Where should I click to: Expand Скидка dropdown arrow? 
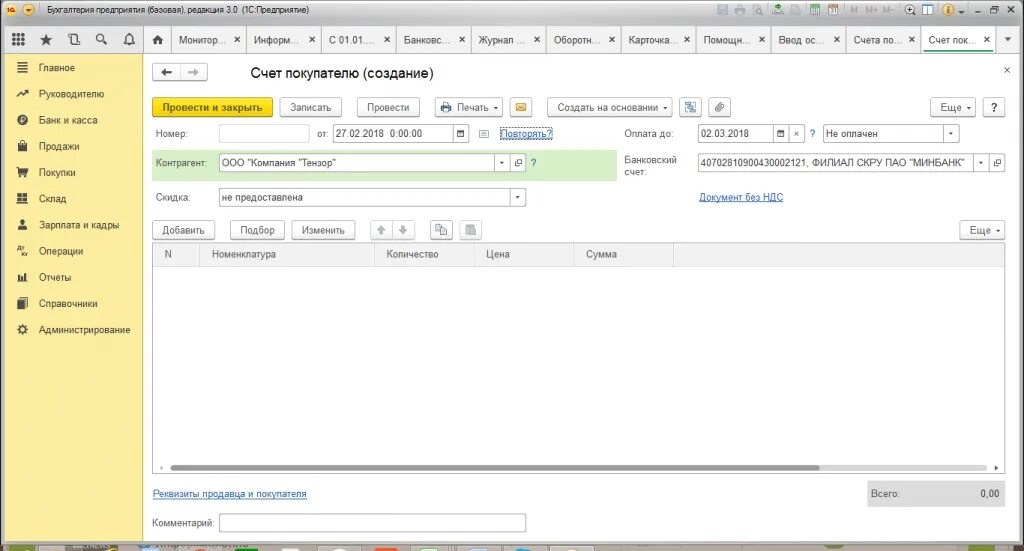pos(518,197)
